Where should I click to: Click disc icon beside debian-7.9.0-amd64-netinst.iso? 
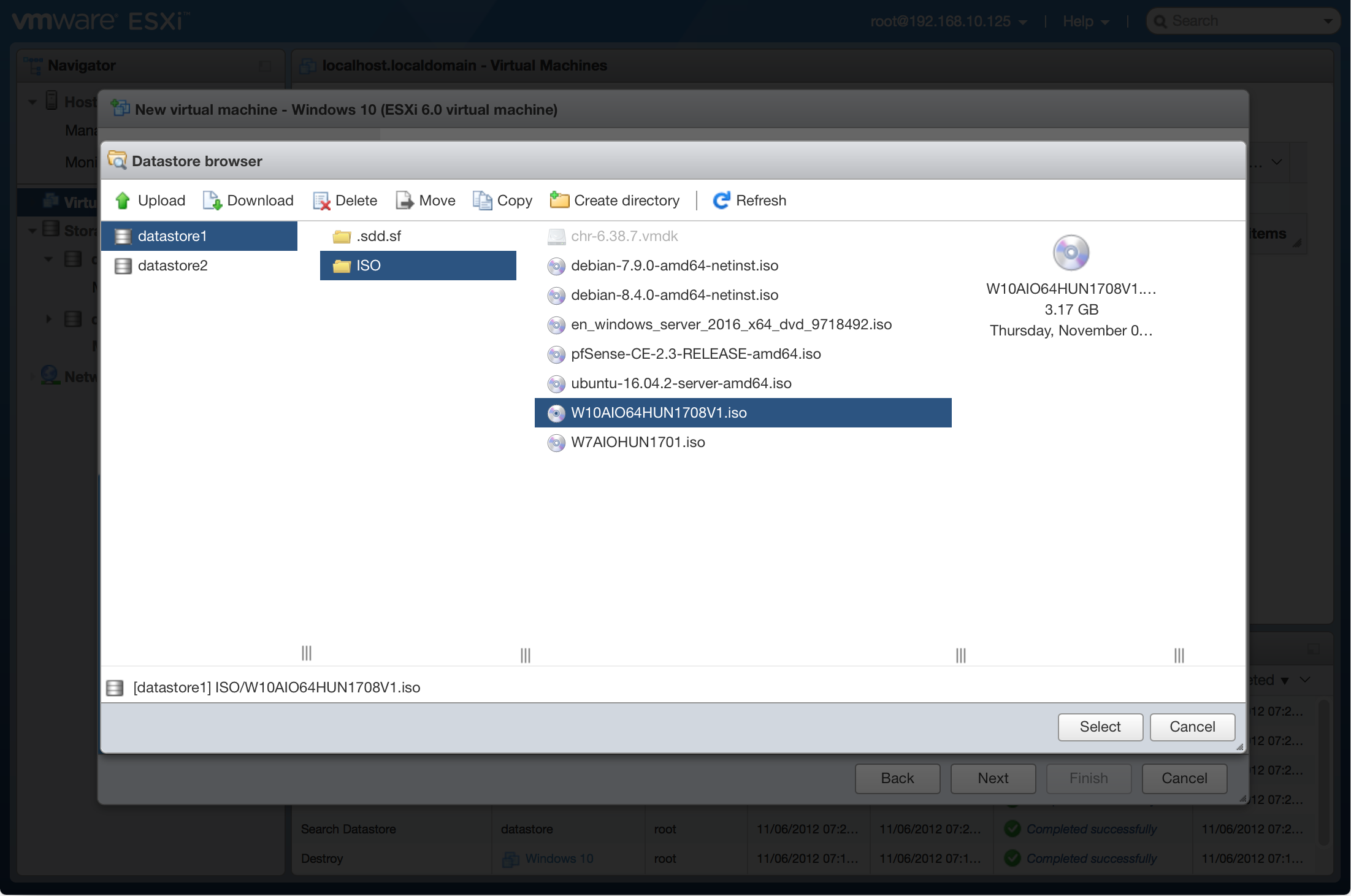556,266
